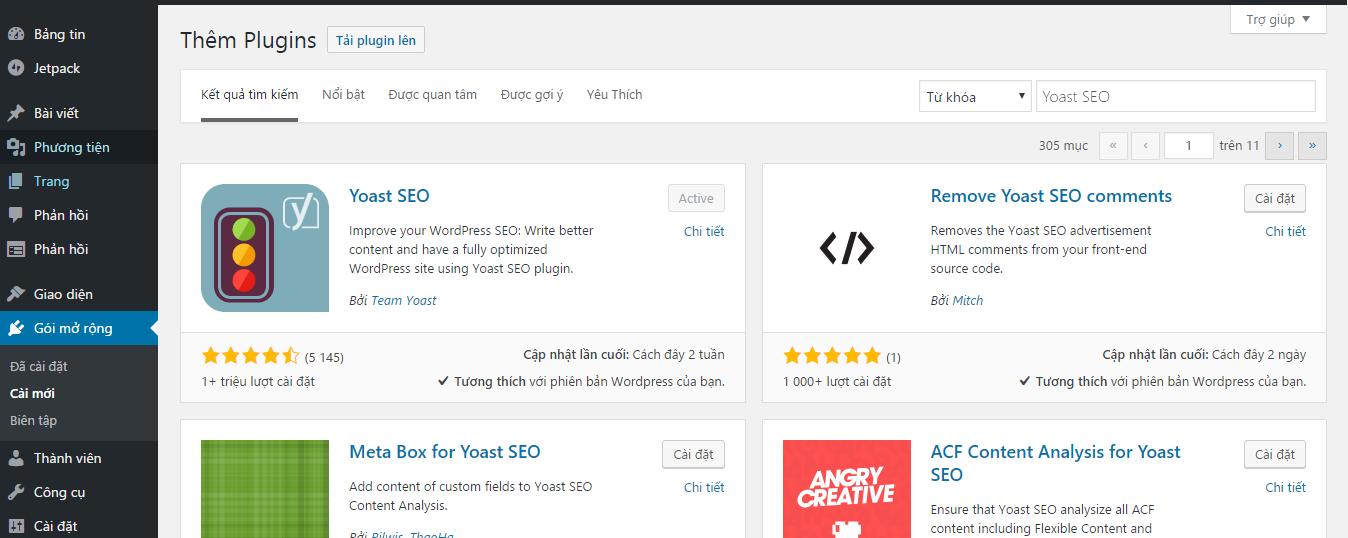Image resolution: width=1348 pixels, height=538 pixels.
Task: Expand the Trợ giúp help panel
Action: (1278, 19)
